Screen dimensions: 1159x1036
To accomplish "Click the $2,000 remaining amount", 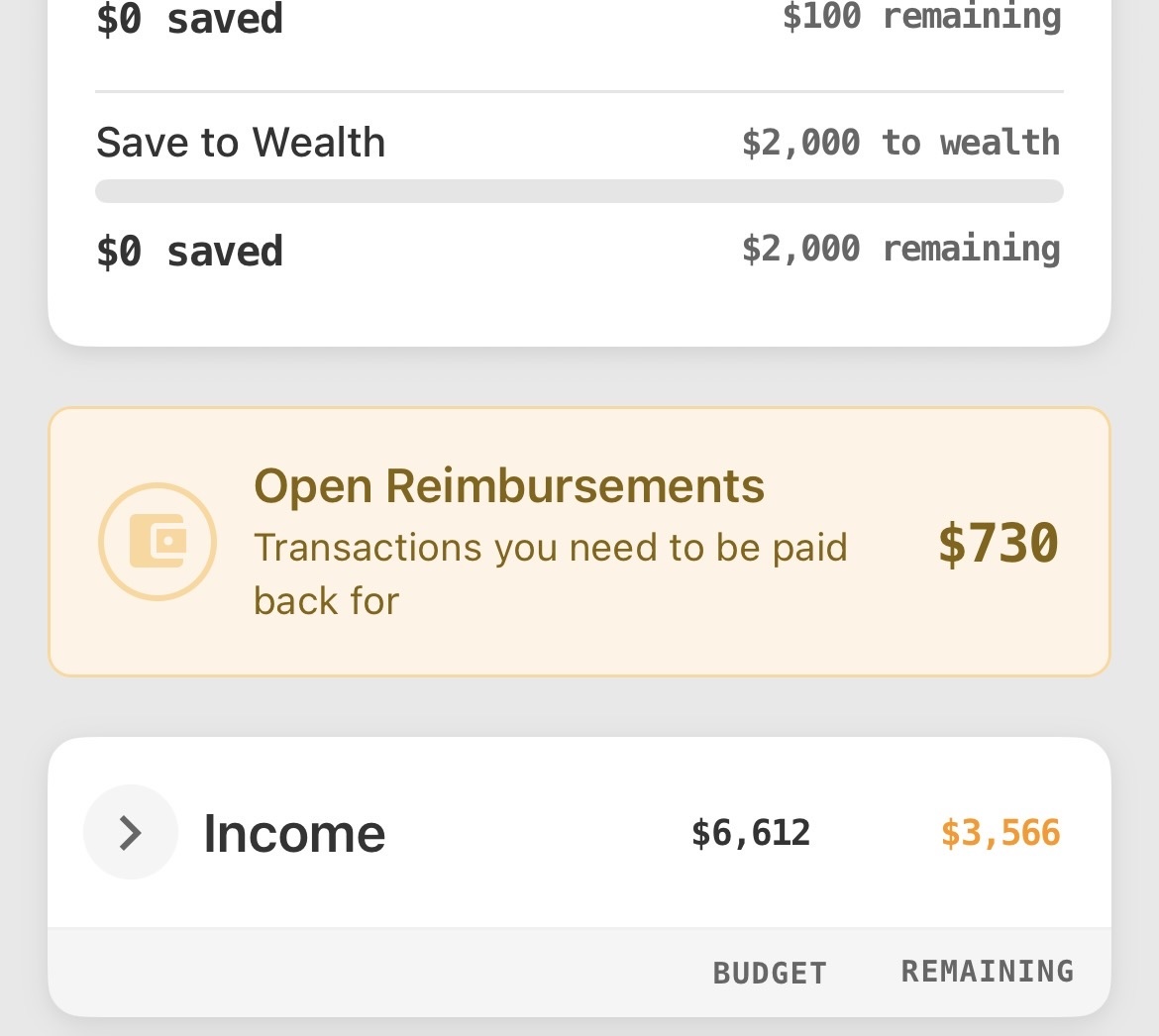I will [x=900, y=249].
